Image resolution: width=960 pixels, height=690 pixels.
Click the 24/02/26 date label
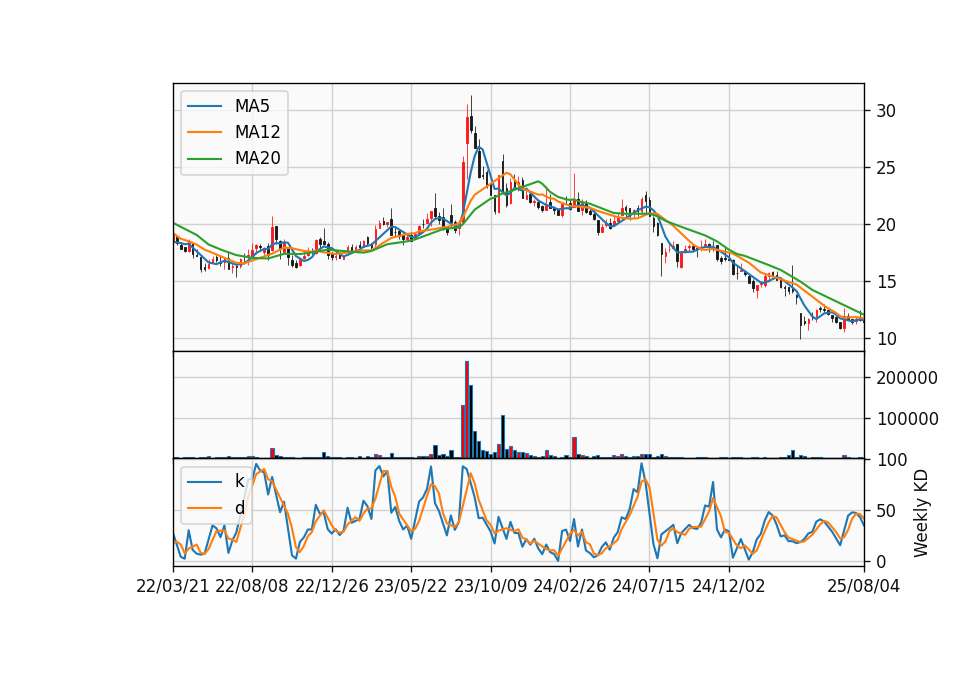[570, 586]
